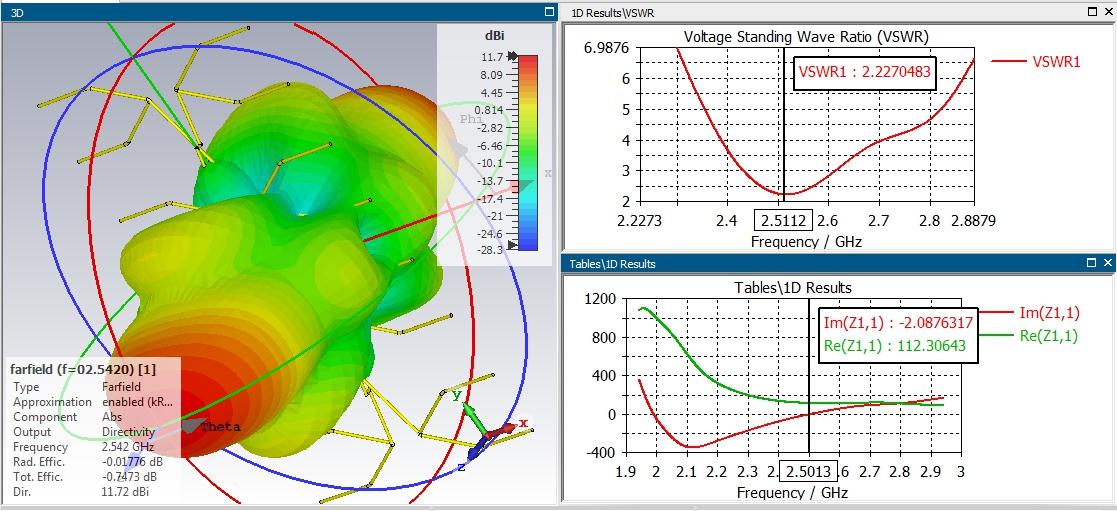Click the xyz coordinate axes triad
The height and width of the screenshot is (511, 1117).
pyautogui.click(x=490, y=429)
